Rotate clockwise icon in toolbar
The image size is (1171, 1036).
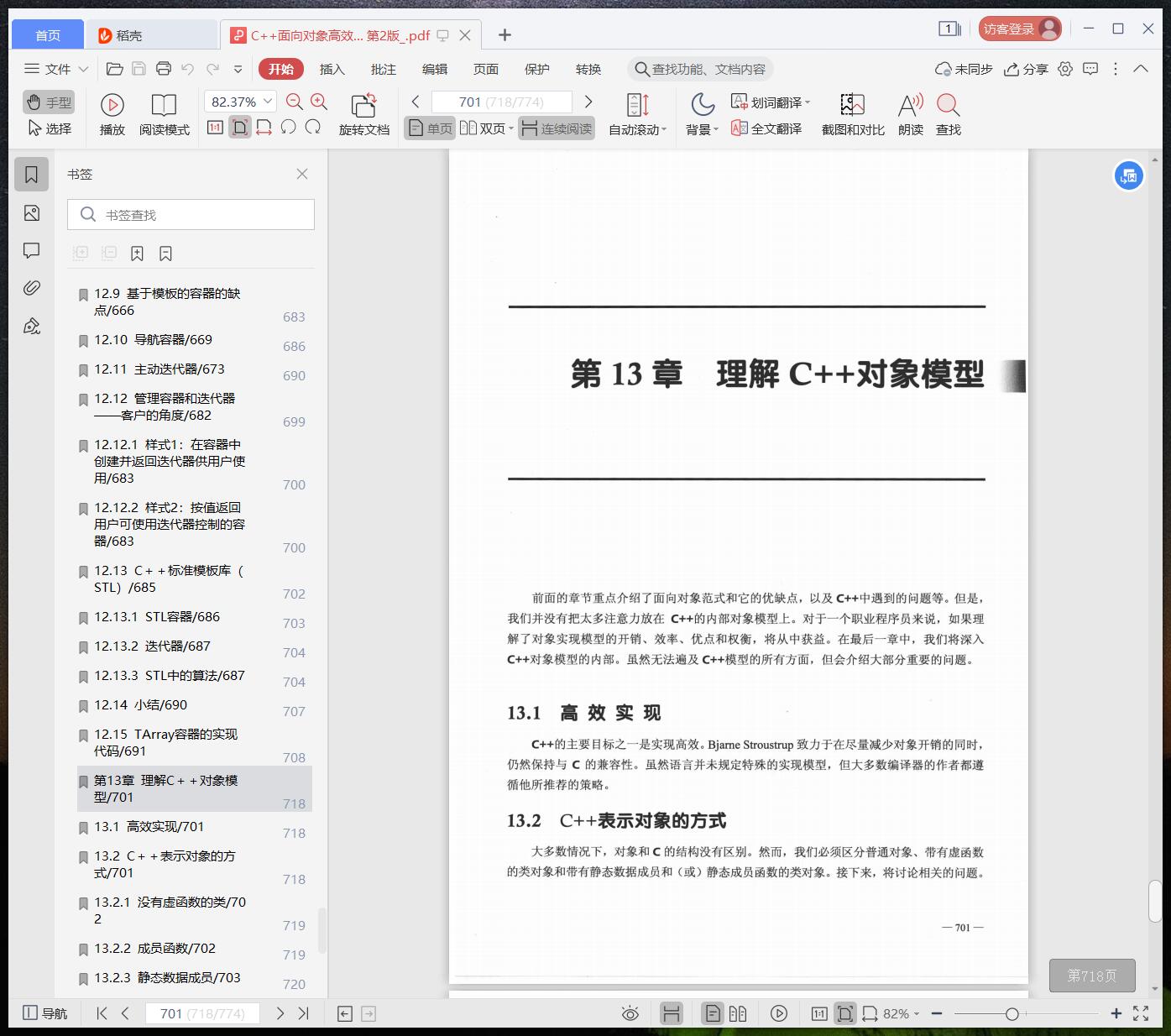pos(313,128)
